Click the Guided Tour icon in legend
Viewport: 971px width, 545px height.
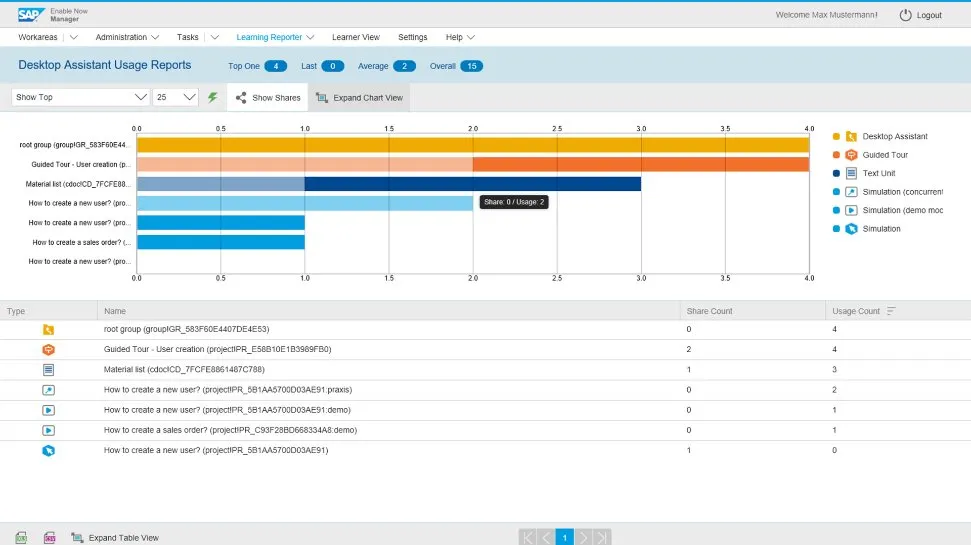[x=850, y=155]
